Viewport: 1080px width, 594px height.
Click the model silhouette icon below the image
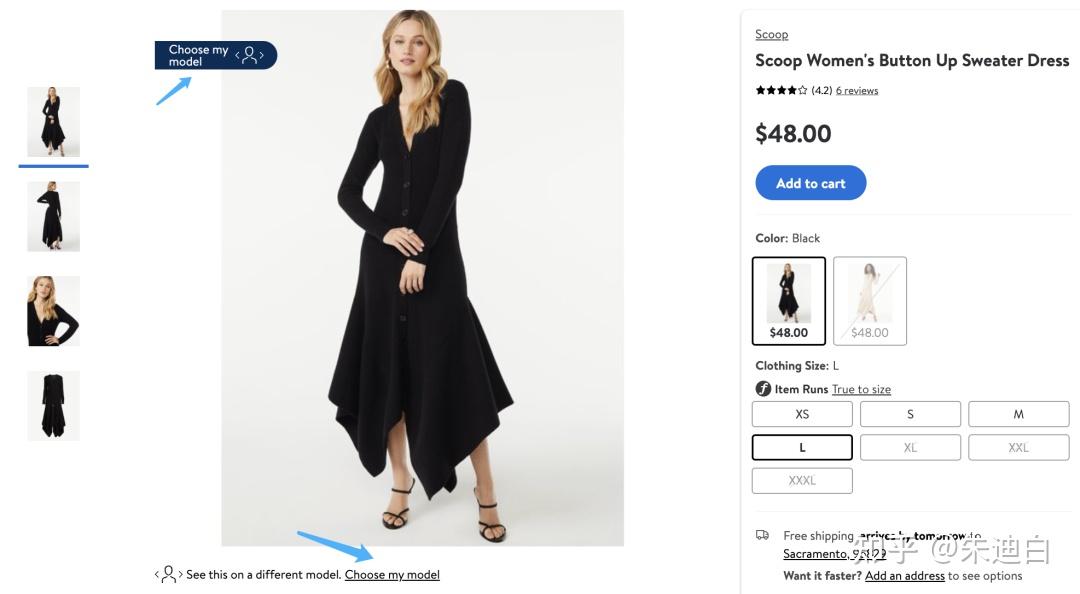point(168,574)
